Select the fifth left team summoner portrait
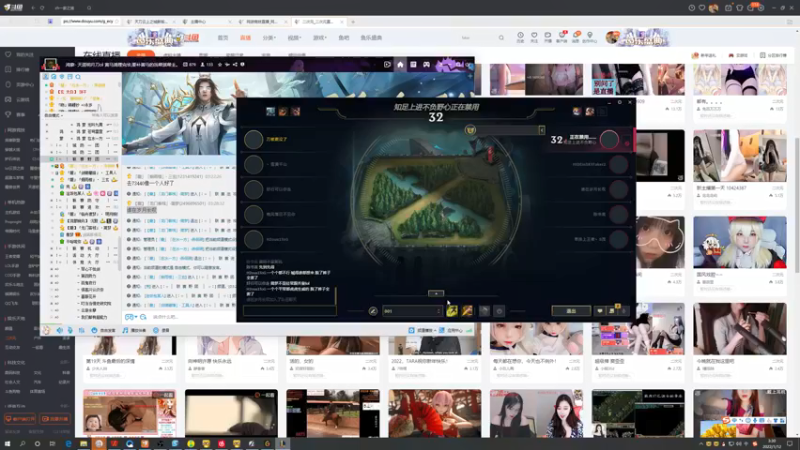 click(254, 239)
